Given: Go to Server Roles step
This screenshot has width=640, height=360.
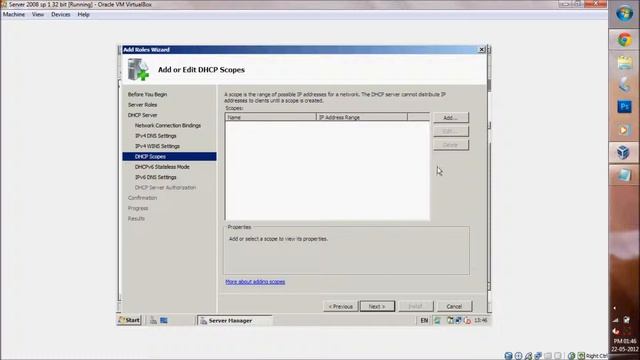Looking at the screenshot, I should (142, 105).
